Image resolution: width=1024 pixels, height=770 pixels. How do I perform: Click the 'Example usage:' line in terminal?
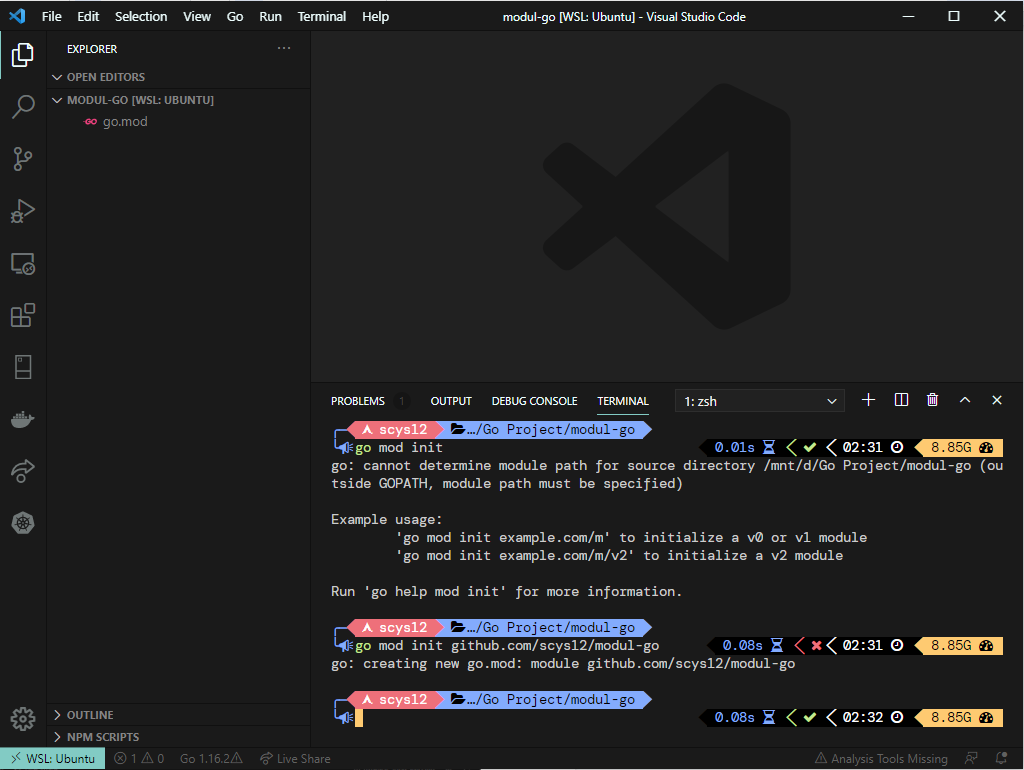(387, 520)
